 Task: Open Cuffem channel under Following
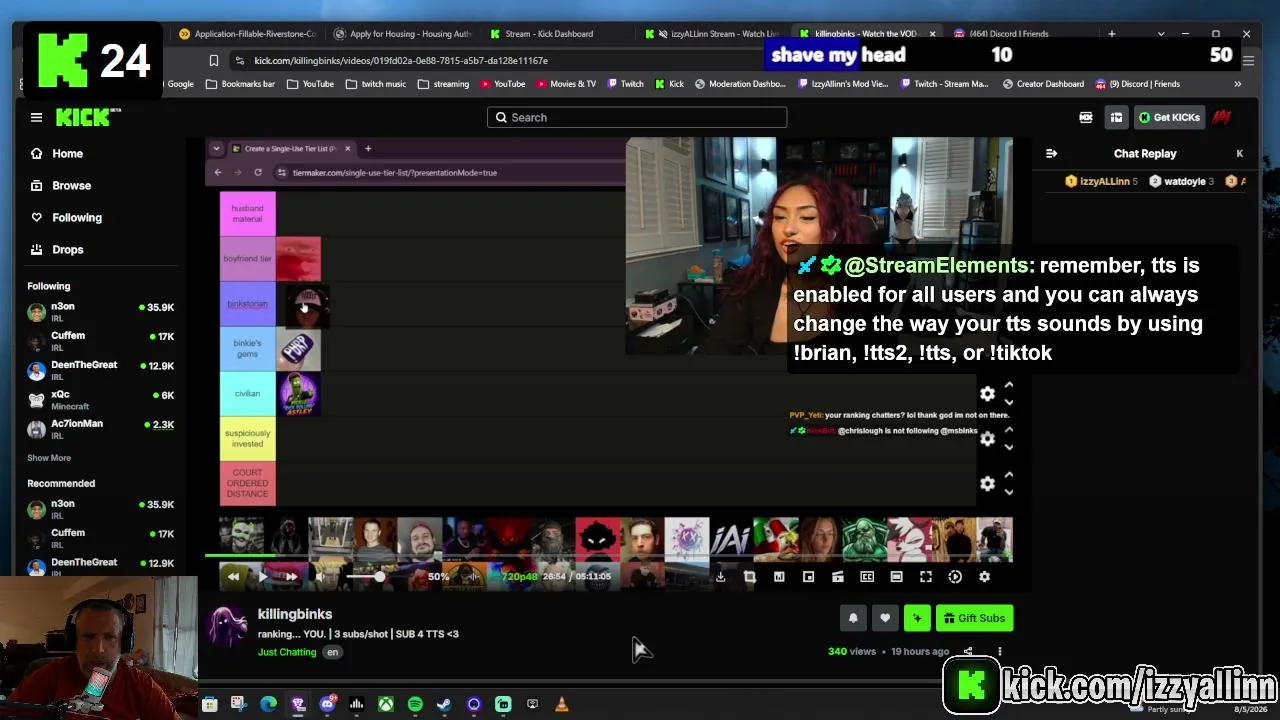100,340
